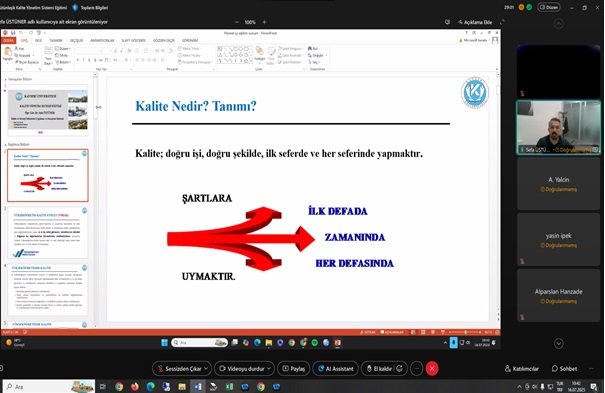Image resolution: width=605 pixels, height=393 pixels.
Task: Open Toplantı Bilgileri shield icon
Action: tap(75, 7)
